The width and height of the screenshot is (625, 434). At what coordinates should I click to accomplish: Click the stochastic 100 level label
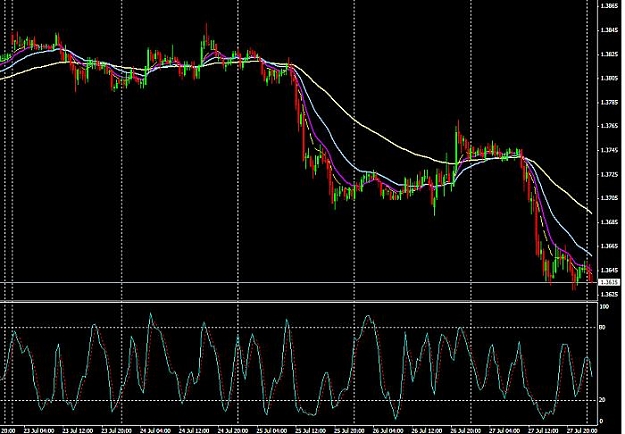(x=604, y=306)
